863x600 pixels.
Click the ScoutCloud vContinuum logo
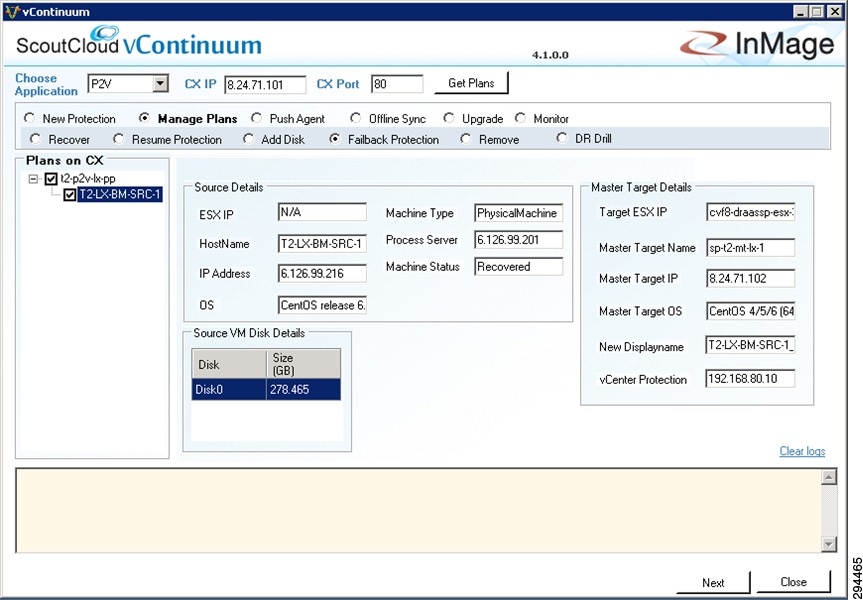(139, 42)
